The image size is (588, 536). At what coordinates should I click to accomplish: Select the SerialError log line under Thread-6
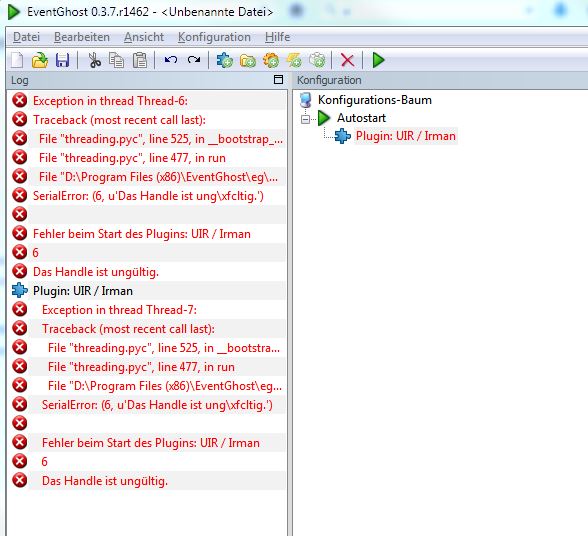coord(148,196)
